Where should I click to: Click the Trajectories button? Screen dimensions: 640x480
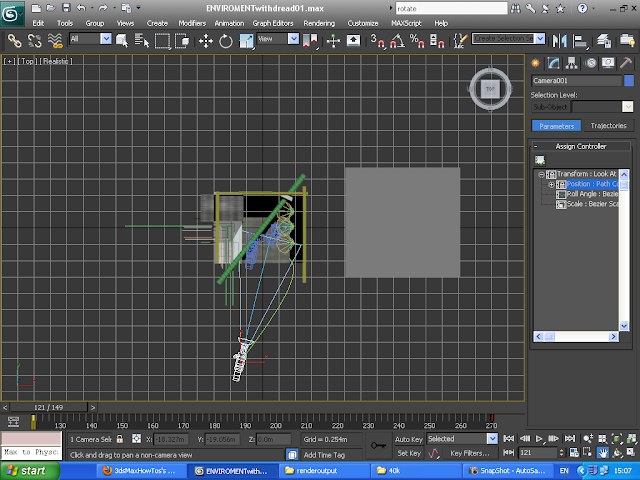[x=608, y=126]
